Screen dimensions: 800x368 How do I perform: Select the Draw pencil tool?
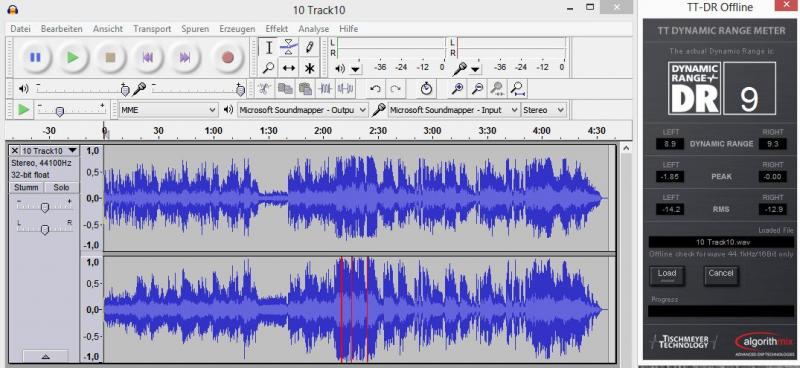tap(309, 47)
